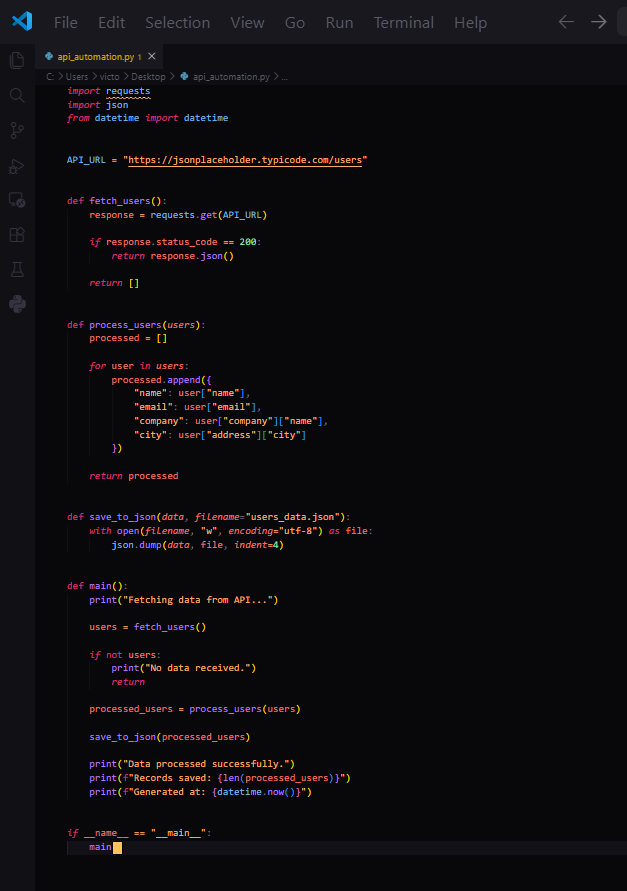Screen dimensions: 627x891
Task: Go forward with the right arrow
Action: coord(599,22)
